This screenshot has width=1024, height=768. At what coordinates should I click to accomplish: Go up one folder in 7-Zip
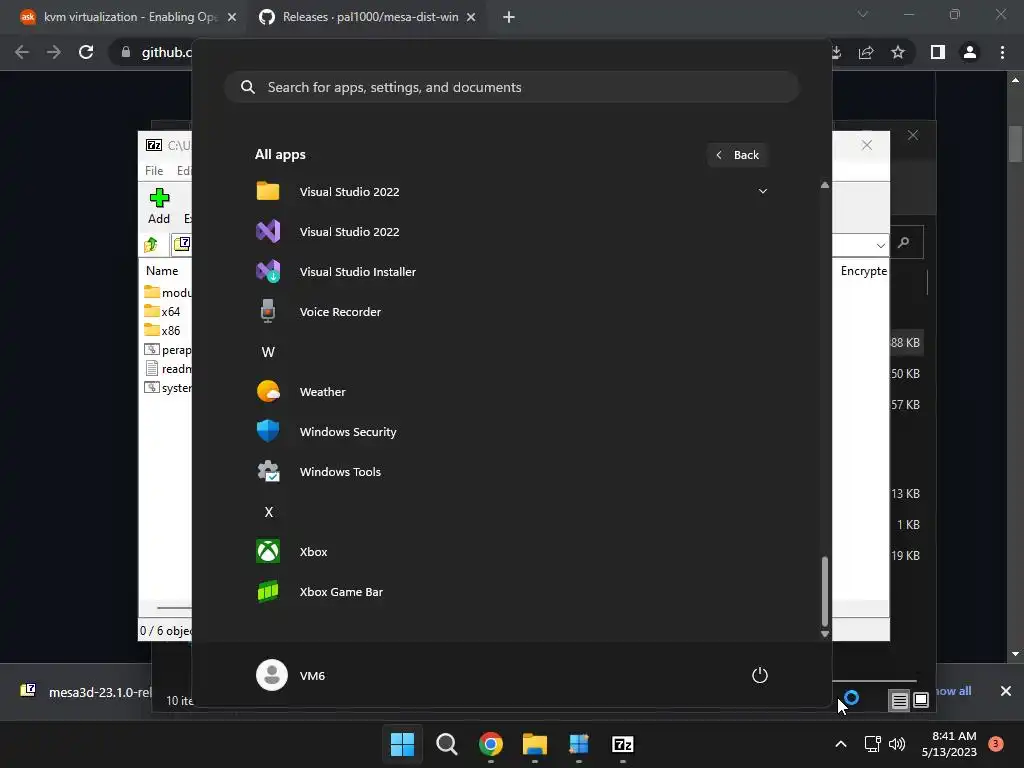152,244
